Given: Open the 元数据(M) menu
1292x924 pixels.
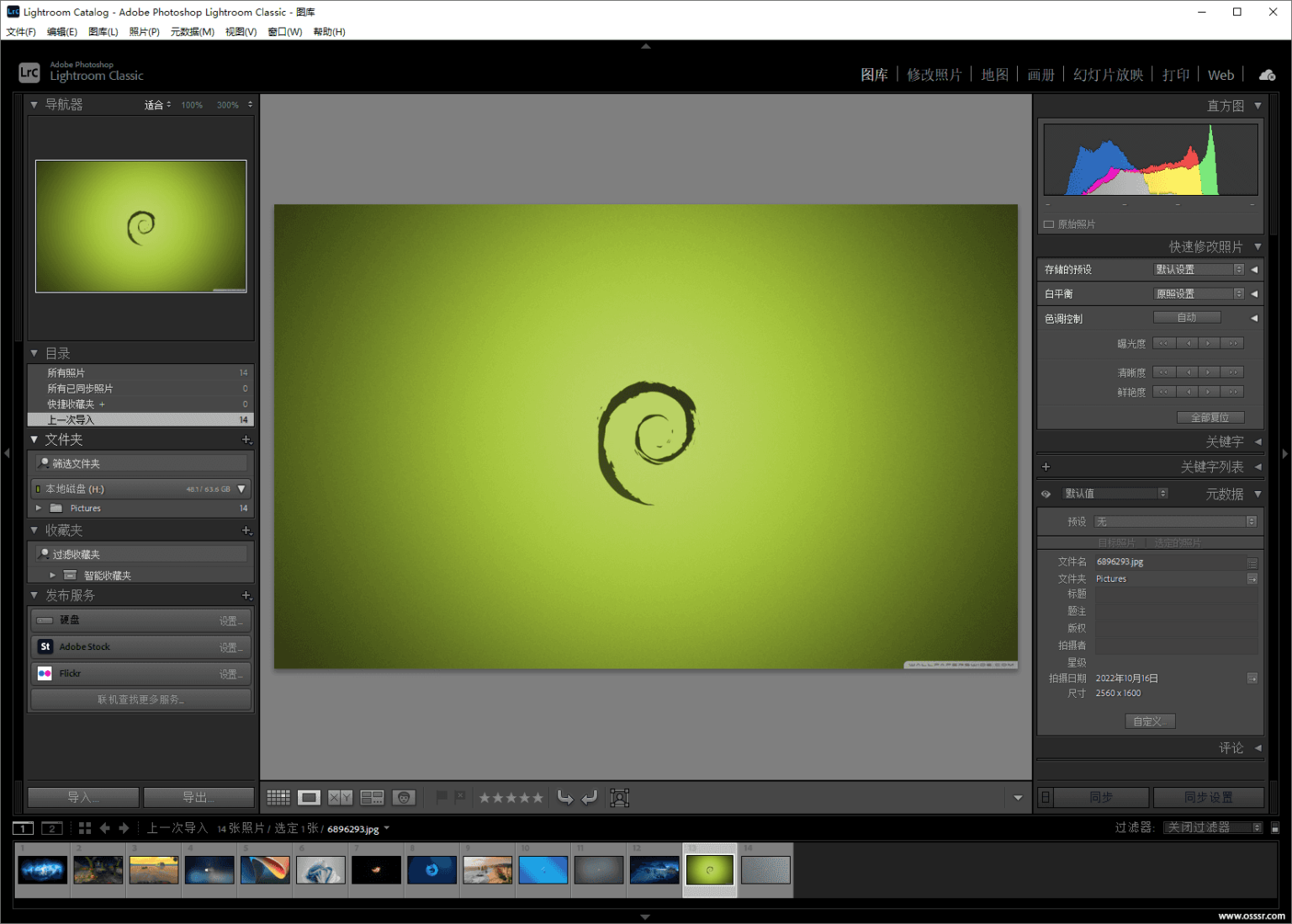Looking at the screenshot, I should pyautogui.click(x=192, y=32).
